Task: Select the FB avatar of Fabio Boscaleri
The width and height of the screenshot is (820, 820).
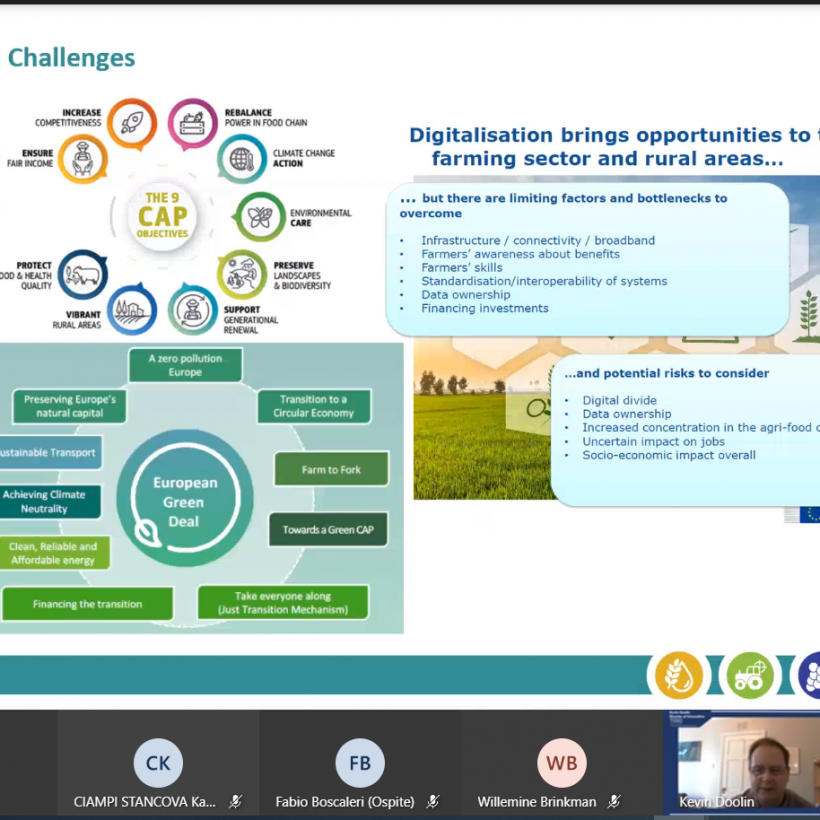Action: (360, 763)
